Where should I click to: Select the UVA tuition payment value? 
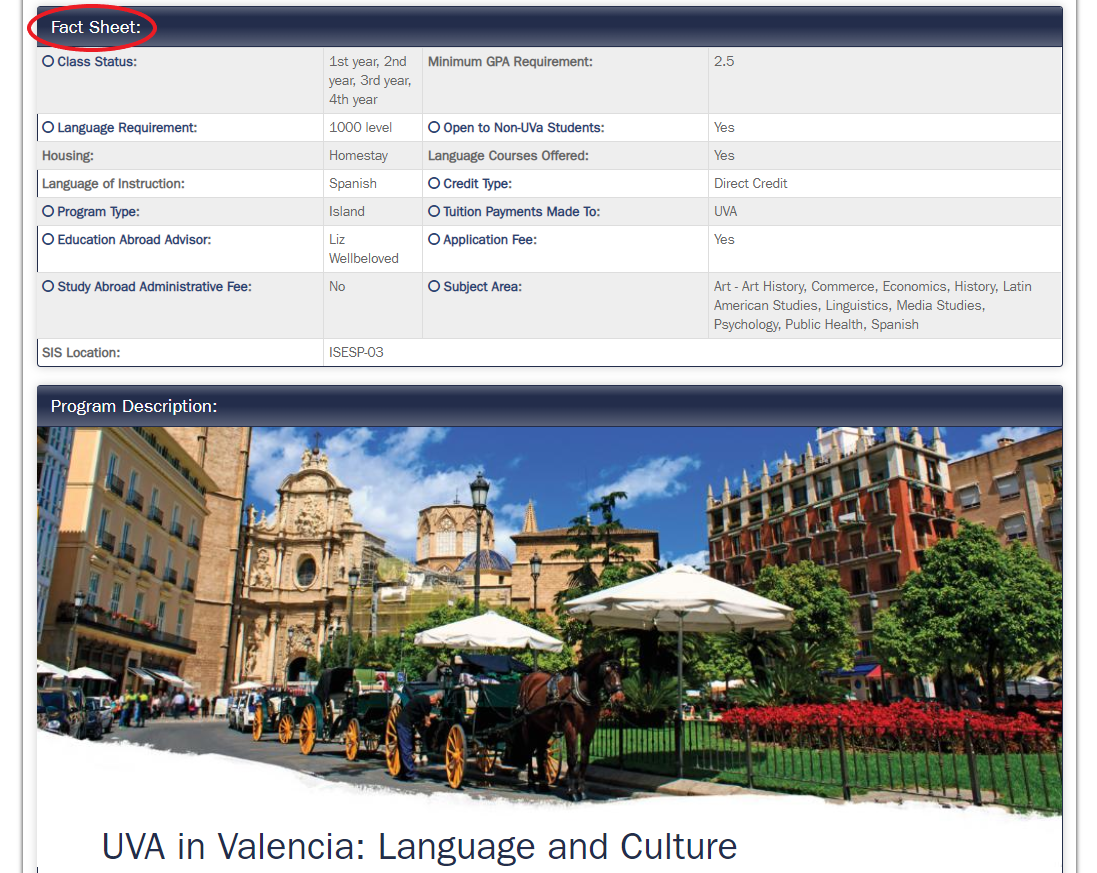pyautogui.click(x=726, y=211)
